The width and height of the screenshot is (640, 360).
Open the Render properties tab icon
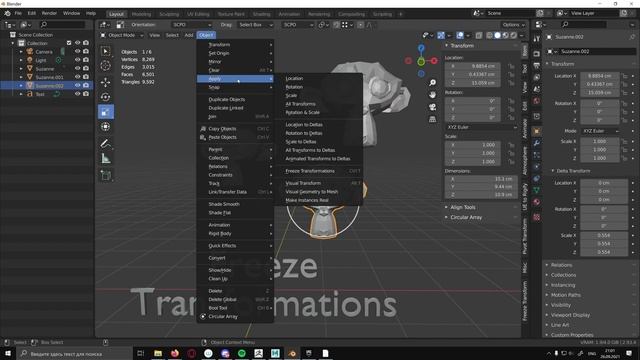point(537,54)
